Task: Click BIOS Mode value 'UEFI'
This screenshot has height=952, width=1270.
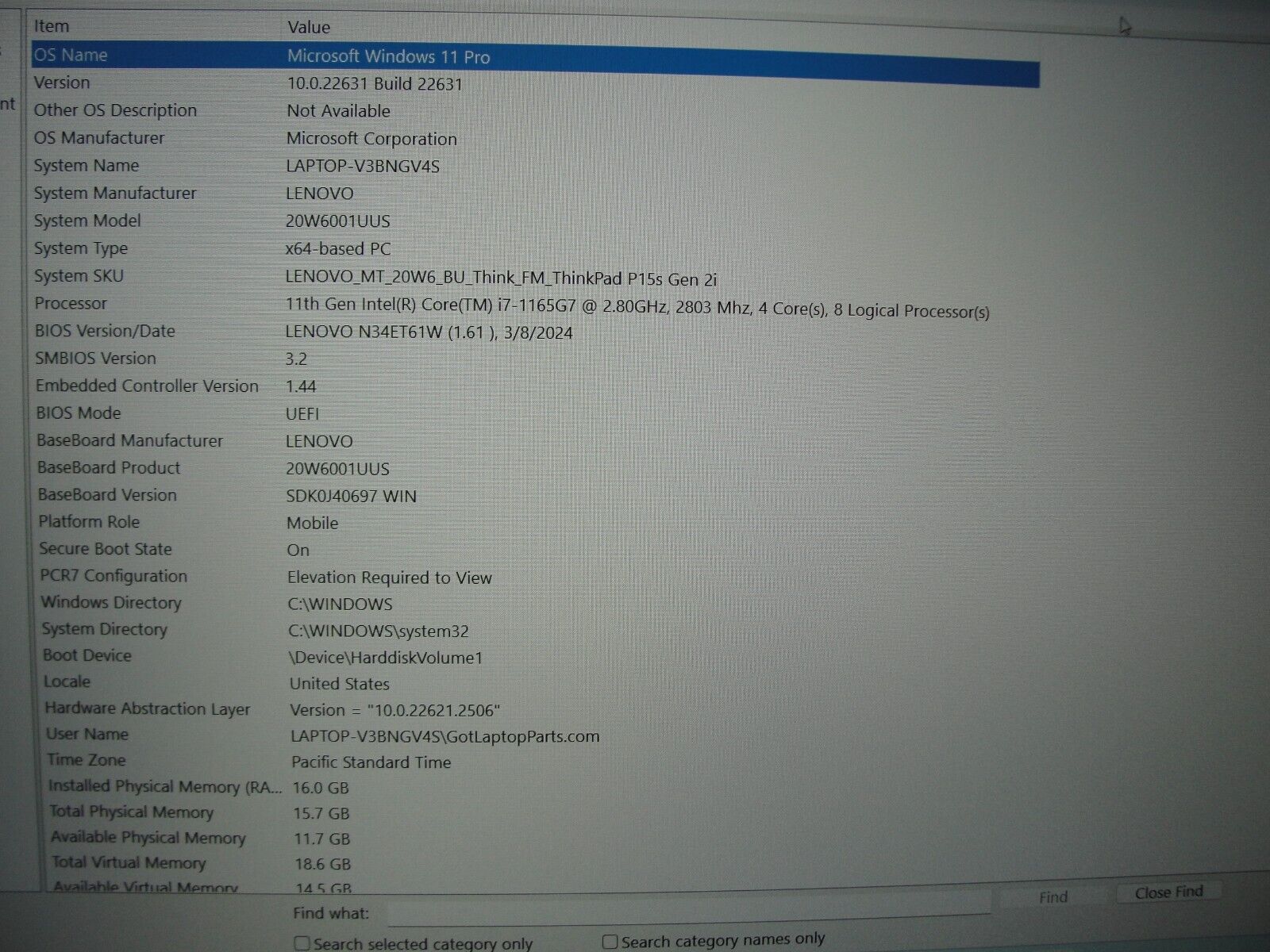Action: tap(302, 413)
